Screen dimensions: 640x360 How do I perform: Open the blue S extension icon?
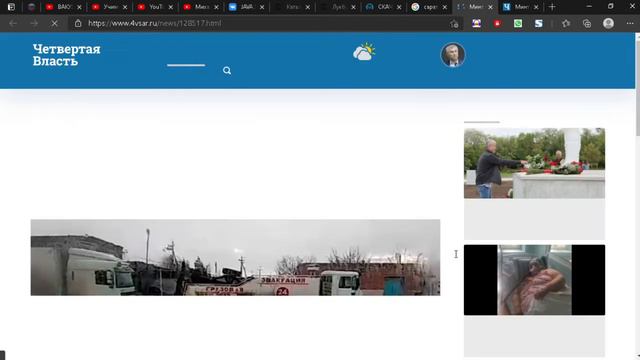pos(539,24)
